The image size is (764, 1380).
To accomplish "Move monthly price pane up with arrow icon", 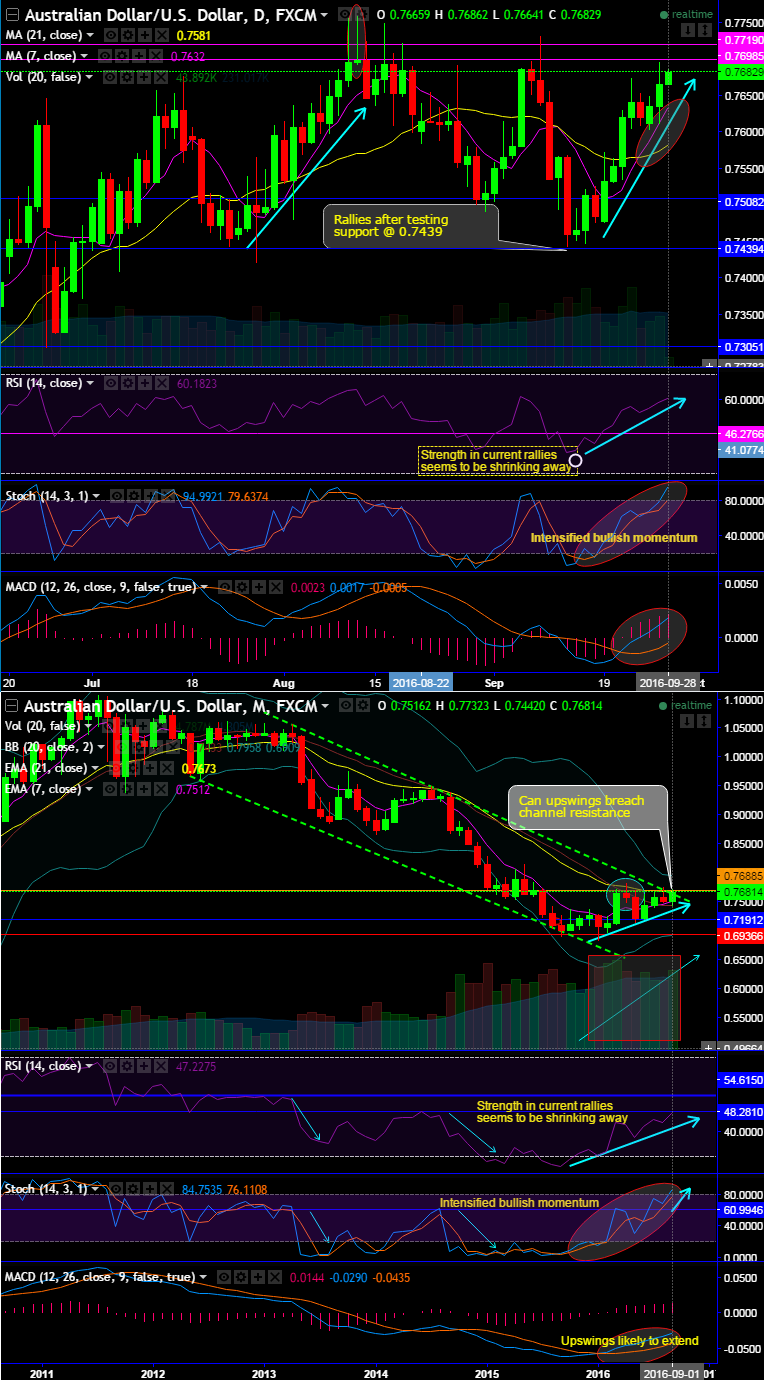I will (x=704, y=721).
